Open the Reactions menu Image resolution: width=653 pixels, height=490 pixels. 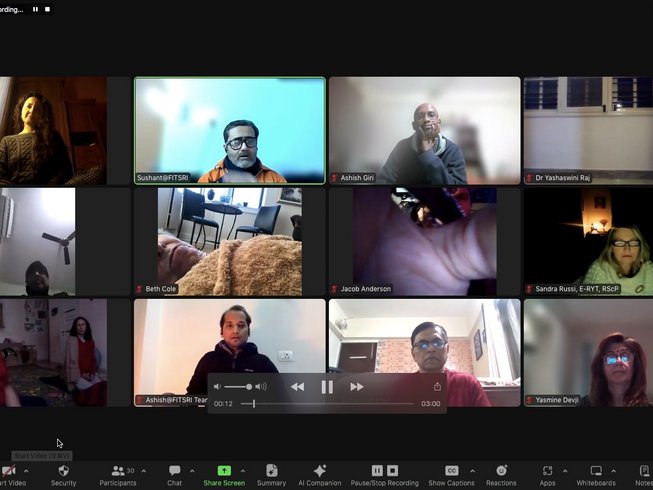pyautogui.click(x=501, y=475)
